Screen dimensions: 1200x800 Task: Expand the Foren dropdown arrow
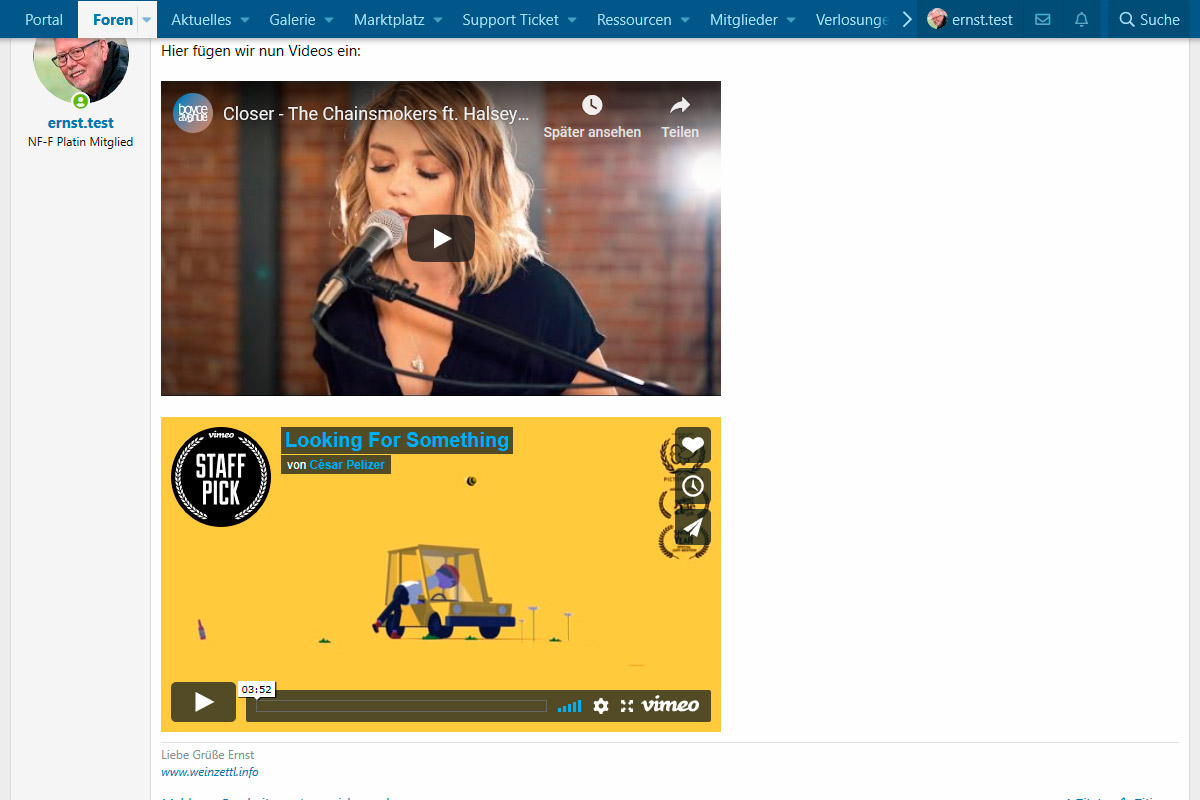(147, 20)
